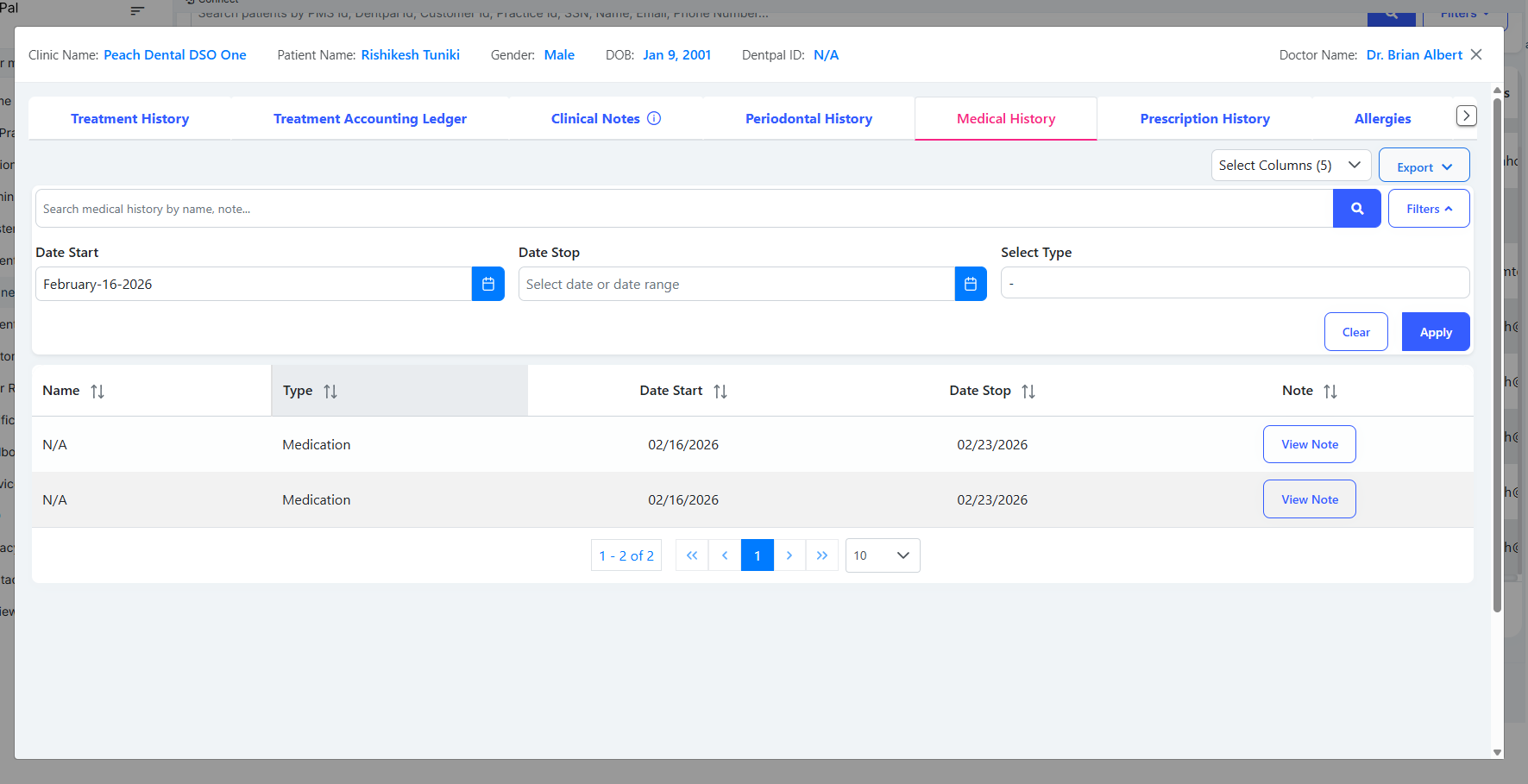
Task: Collapse the Filters panel
Action: (1428, 209)
